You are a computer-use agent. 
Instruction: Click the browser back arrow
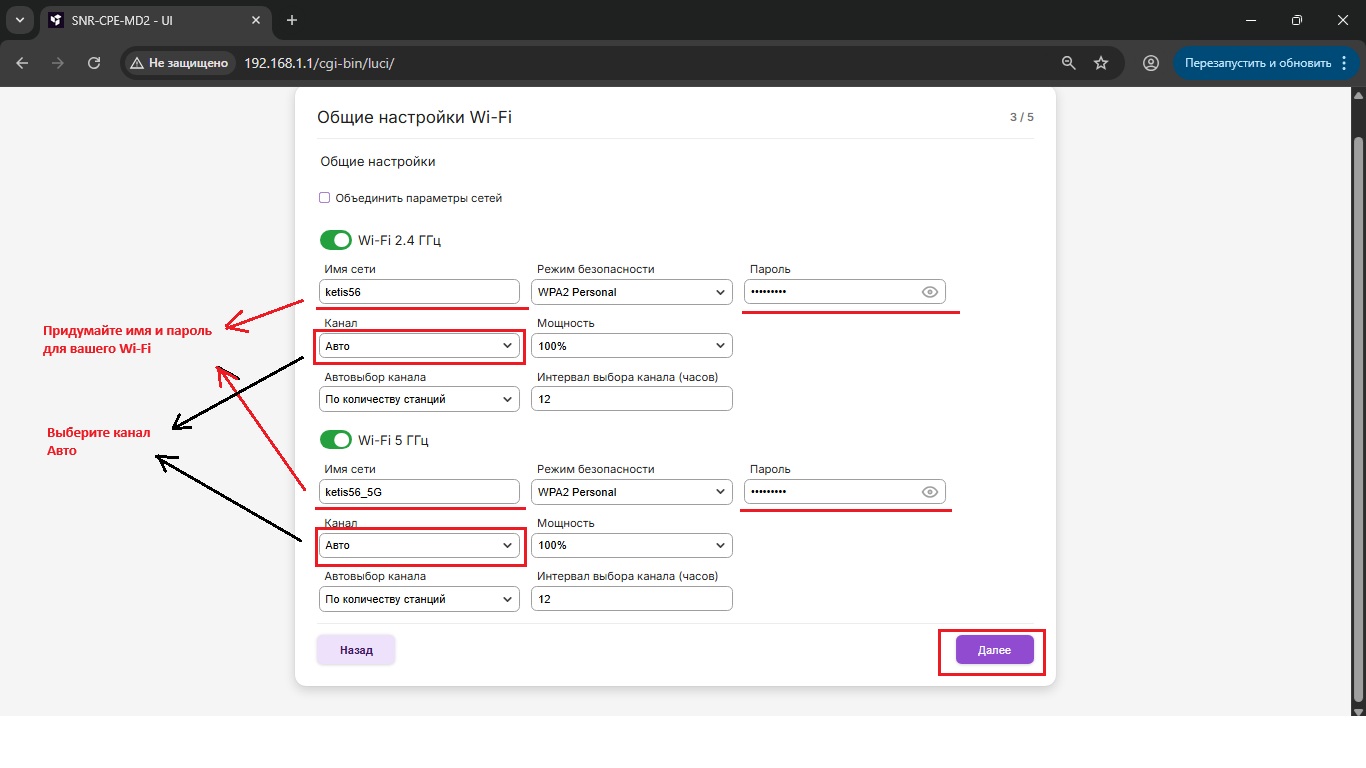[22, 63]
